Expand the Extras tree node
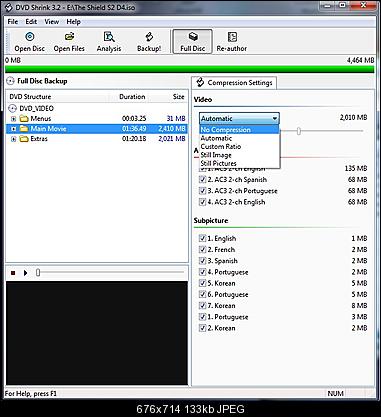This screenshot has width=381, height=417. coord(13,139)
